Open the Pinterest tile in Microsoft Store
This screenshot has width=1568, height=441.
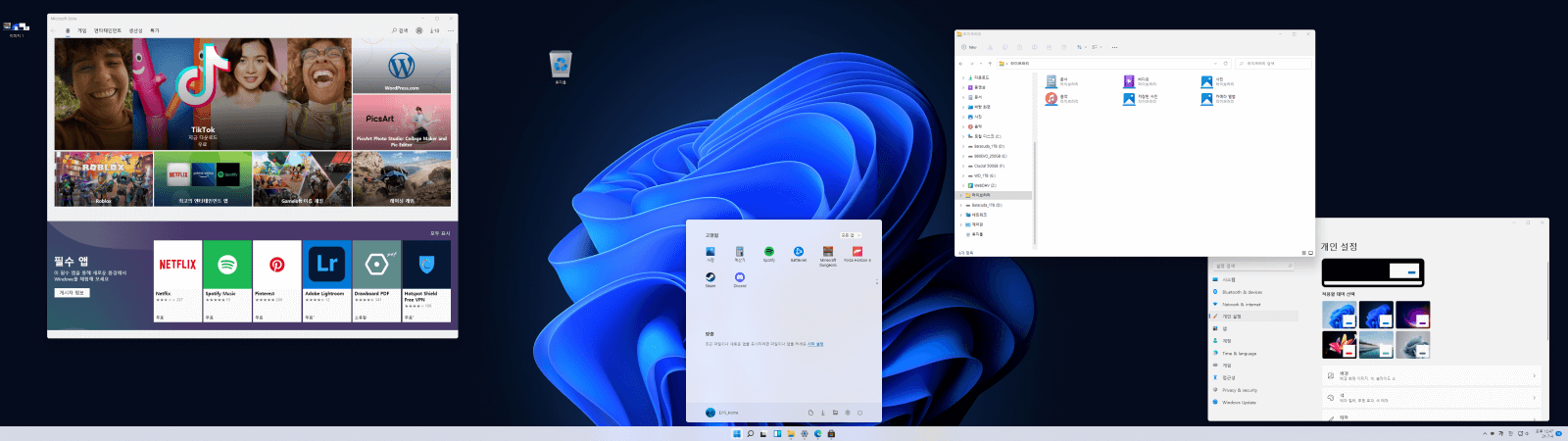[277, 281]
